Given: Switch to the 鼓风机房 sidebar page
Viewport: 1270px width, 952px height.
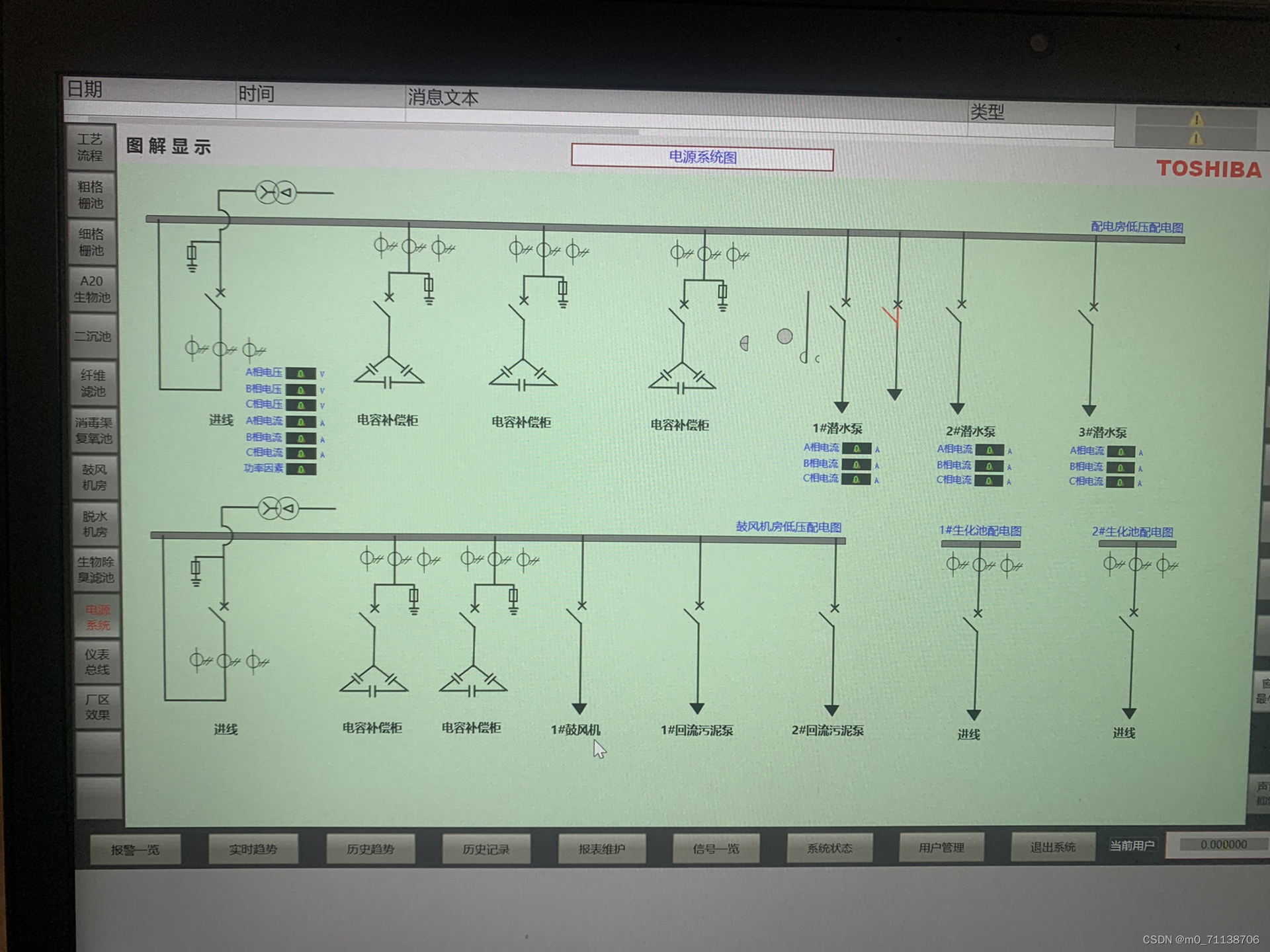Looking at the screenshot, I should click(95, 477).
